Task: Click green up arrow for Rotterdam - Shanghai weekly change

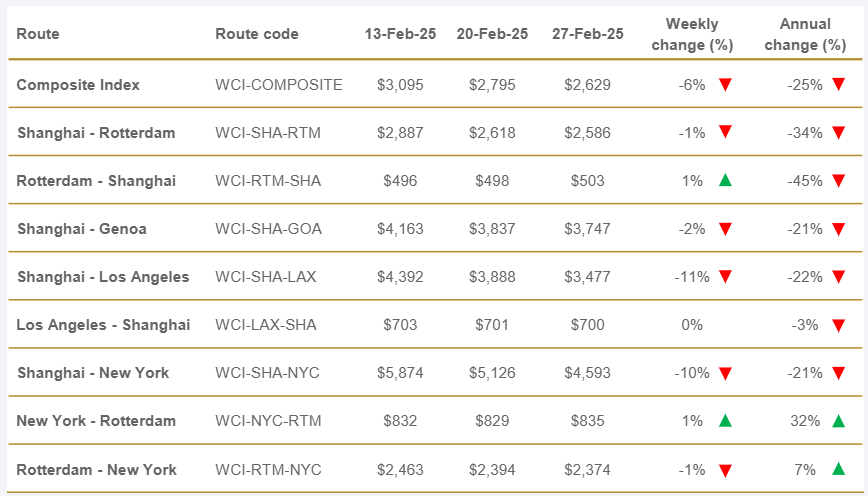Action: (x=725, y=181)
